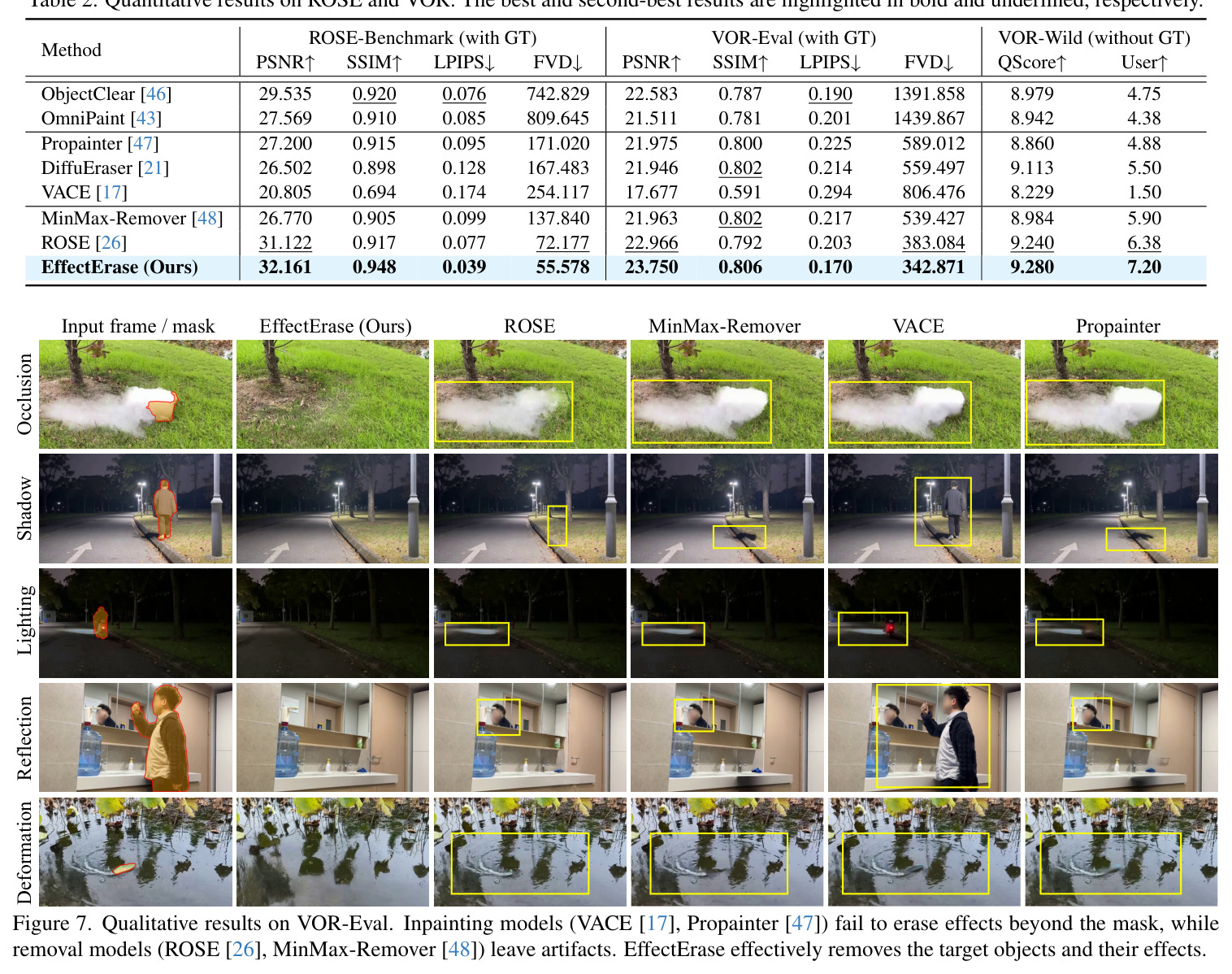
Task: Open citation 17 in Figure 7 caption
Action: pyautogui.click(x=657, y=924)
